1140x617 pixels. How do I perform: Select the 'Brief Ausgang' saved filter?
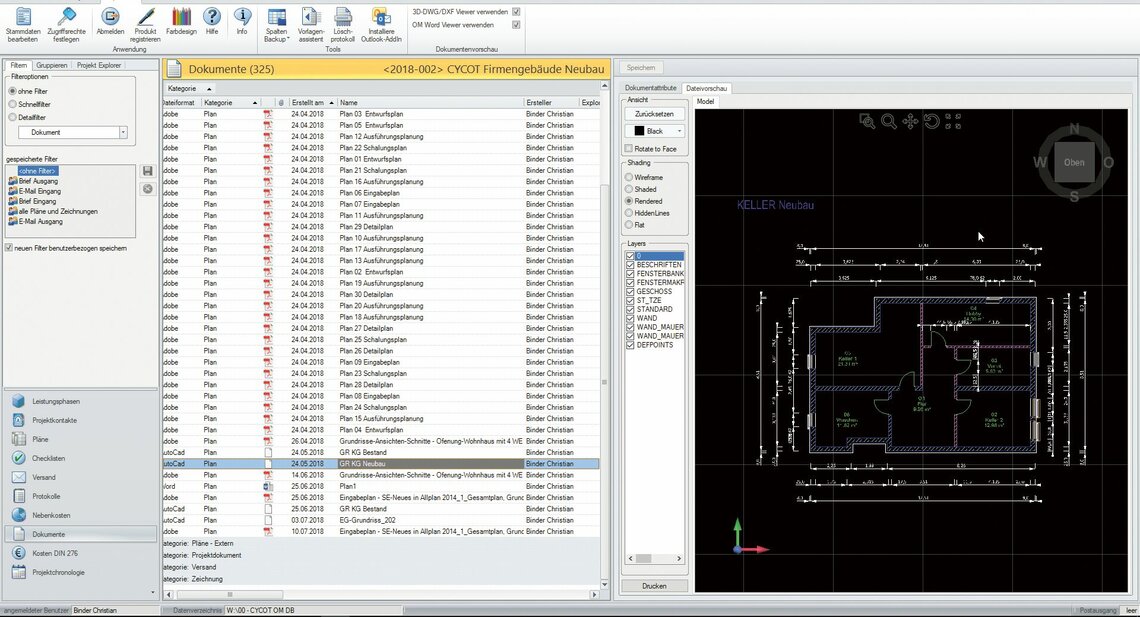[x=39, y=181]
